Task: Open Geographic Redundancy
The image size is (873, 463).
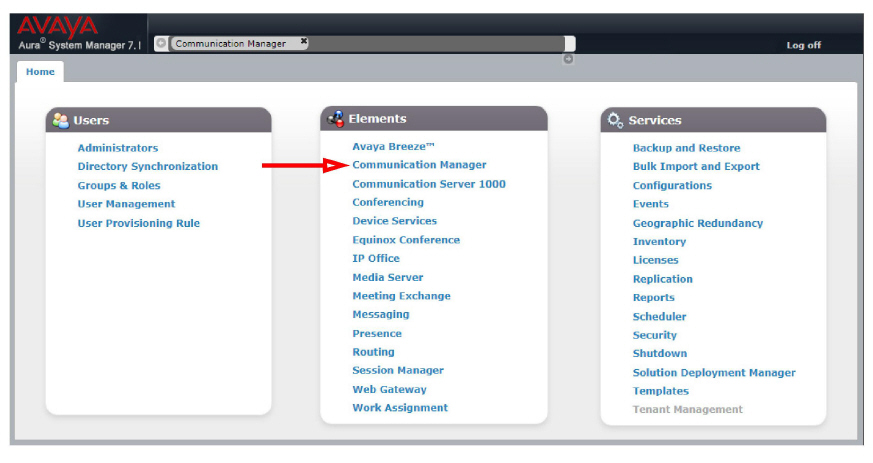Action: pyautogui.click(x=698, y=223)
